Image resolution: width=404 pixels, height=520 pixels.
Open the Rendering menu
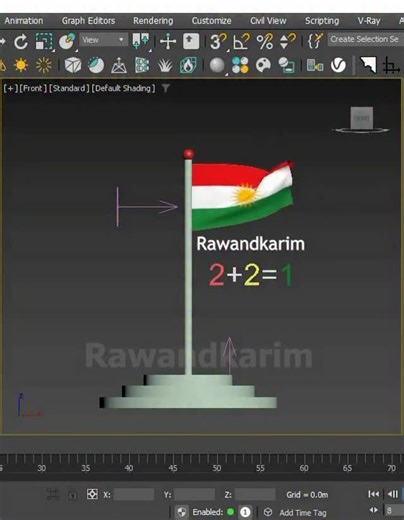153,21
